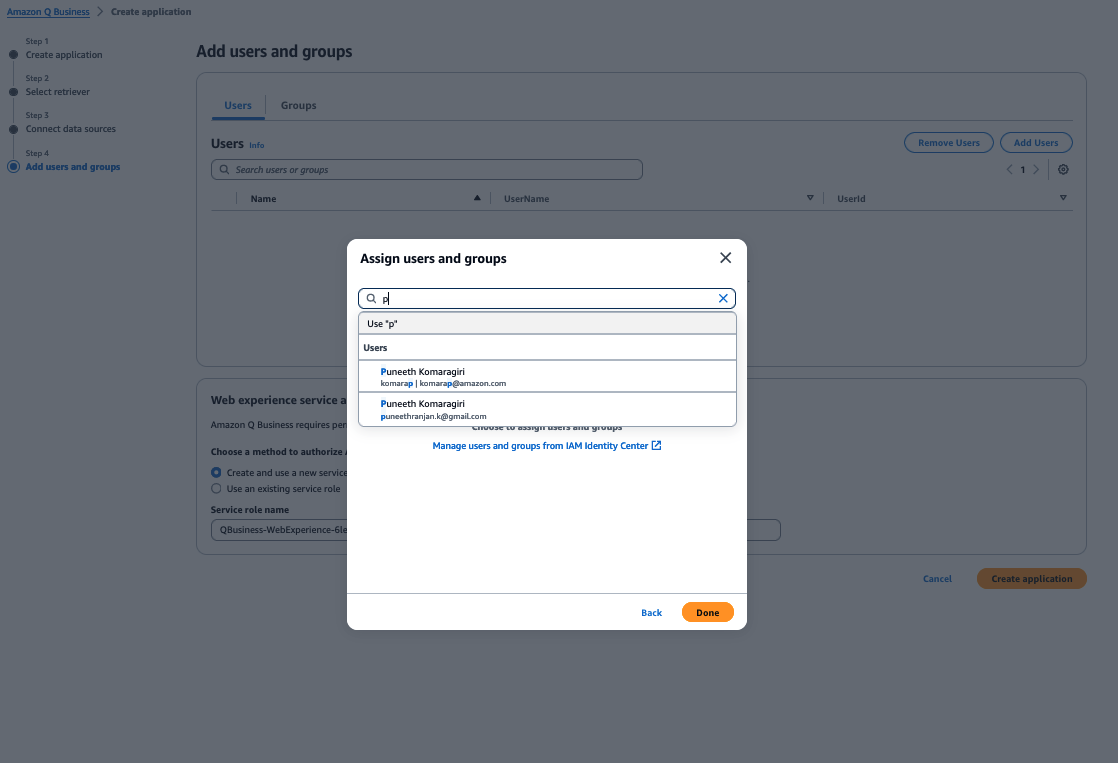Clear the search text using the X icon
Viewport: 1118px width, 763px height.
point(723,297)
